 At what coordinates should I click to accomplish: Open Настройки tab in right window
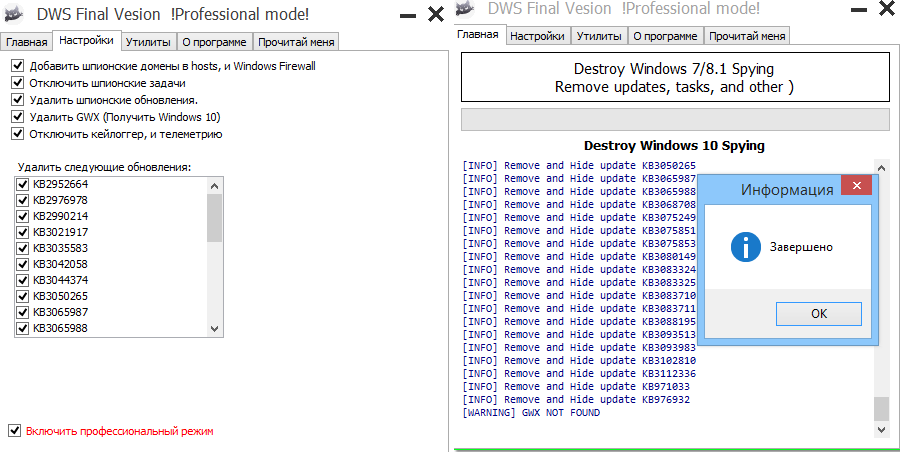pos(537,36)
